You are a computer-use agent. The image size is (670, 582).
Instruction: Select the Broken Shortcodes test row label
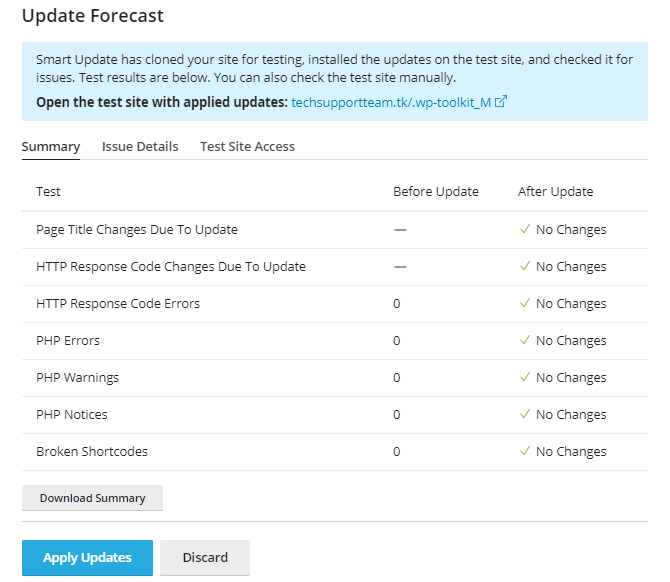tap(92, 451)
